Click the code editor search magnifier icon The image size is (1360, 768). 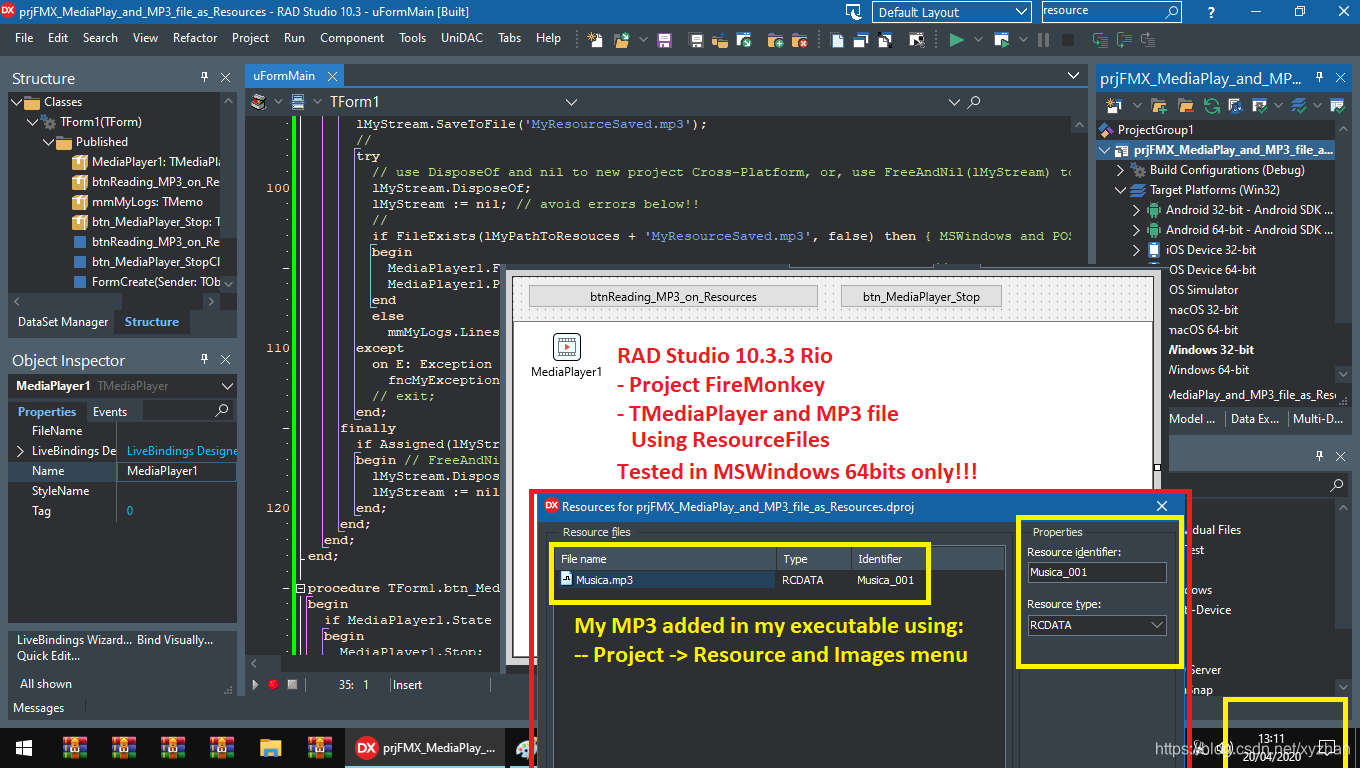972,102
